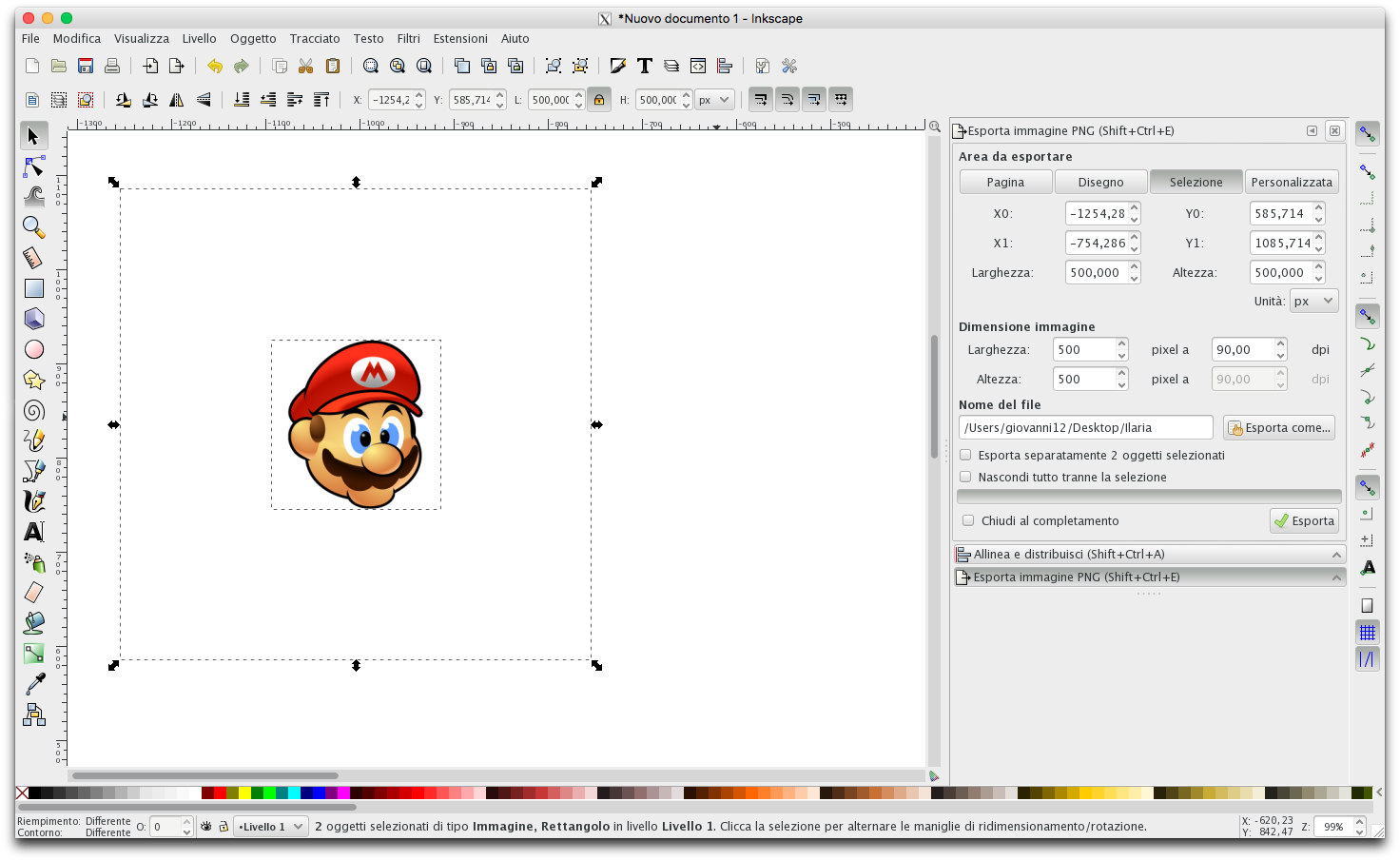This screenshot has height=861, width=1400.
Task: Select the Spray tool
Action: (x=34, y=562)
